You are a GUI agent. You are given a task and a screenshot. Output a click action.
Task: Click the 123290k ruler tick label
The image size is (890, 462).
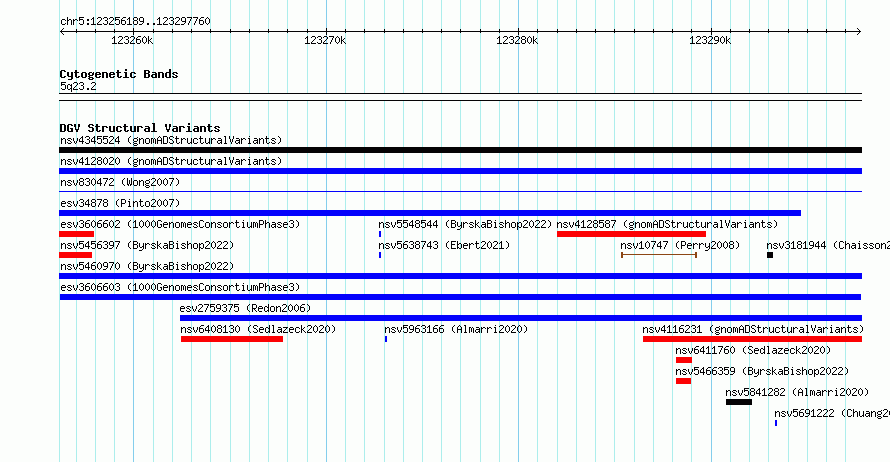(x=710, y=40)
